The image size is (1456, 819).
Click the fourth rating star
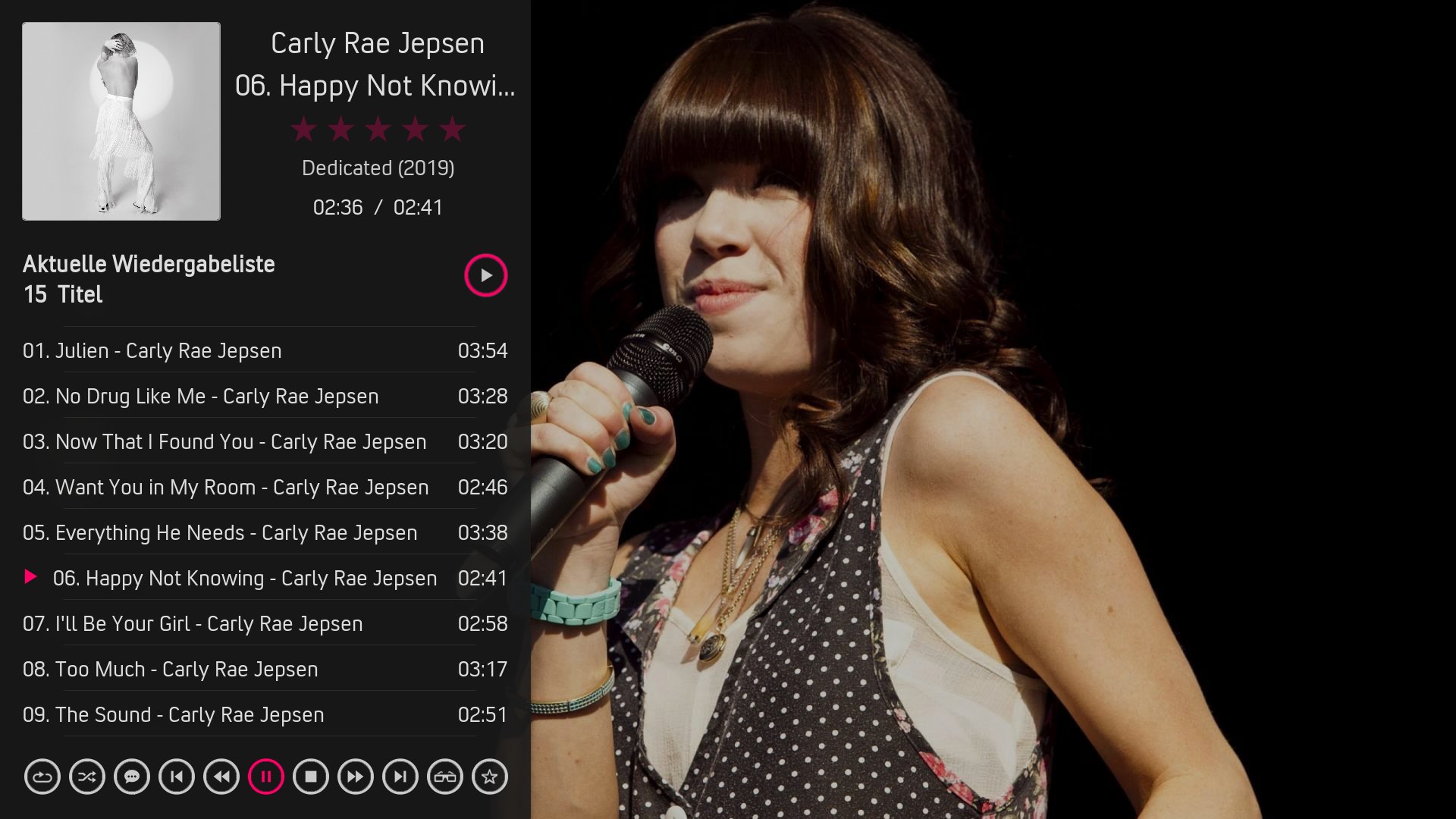(416, 129)
